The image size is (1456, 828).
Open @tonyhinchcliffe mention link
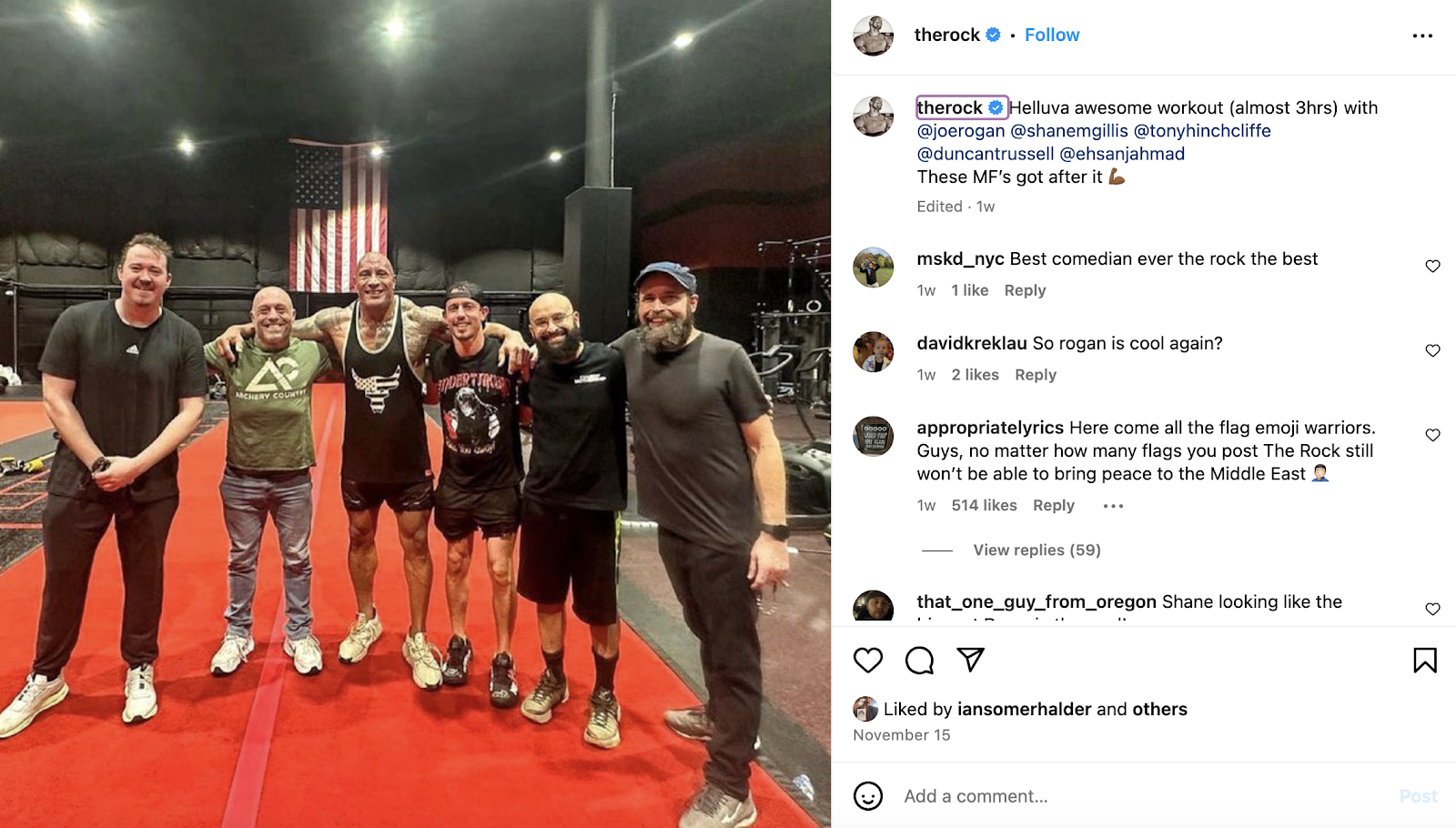point(1202,130)
